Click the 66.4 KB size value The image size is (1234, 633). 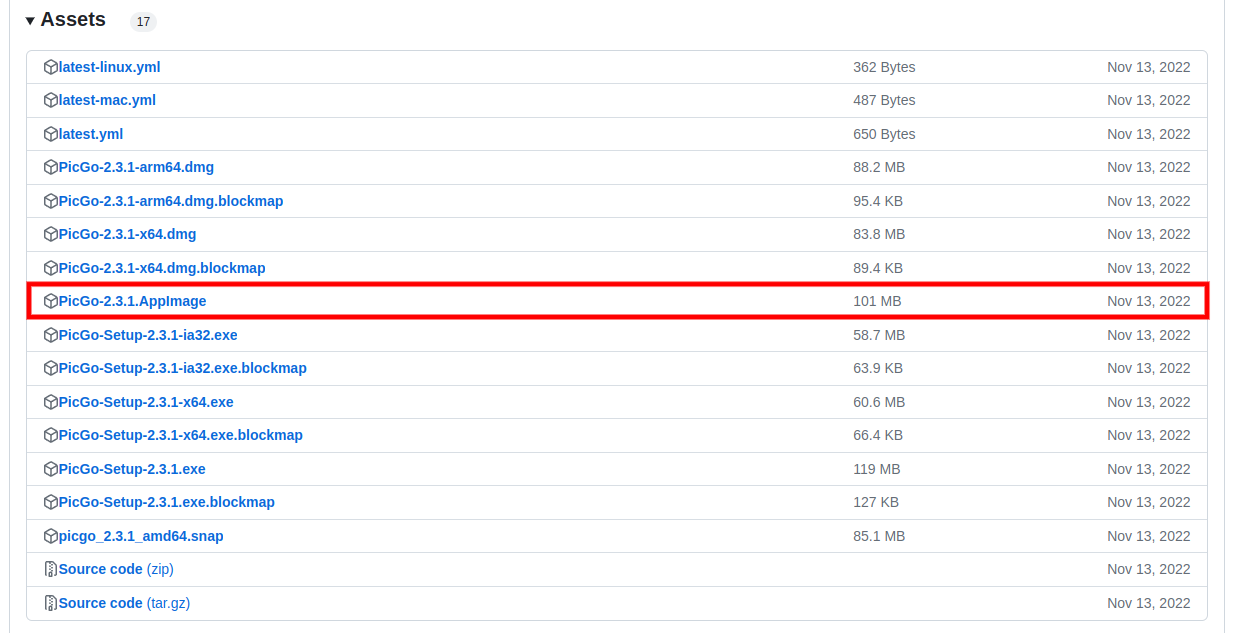pyautogui.click(x=878, y=435)
